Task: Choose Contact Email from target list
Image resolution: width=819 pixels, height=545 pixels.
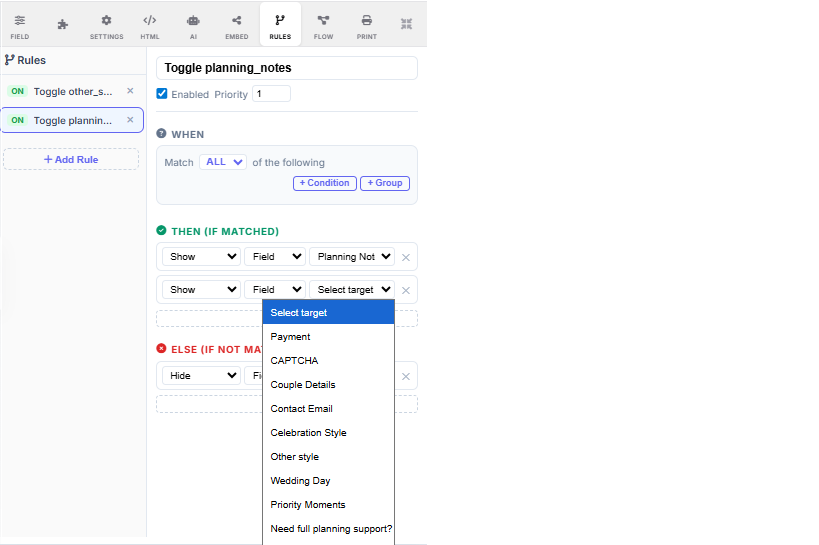Action: 329,409
